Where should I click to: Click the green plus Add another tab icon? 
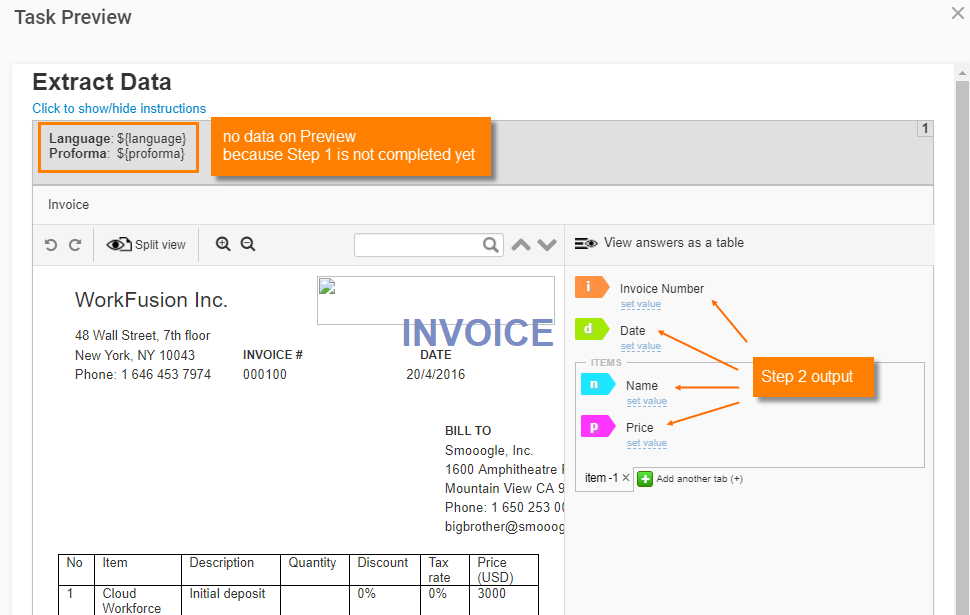click(x=645, y=479)
